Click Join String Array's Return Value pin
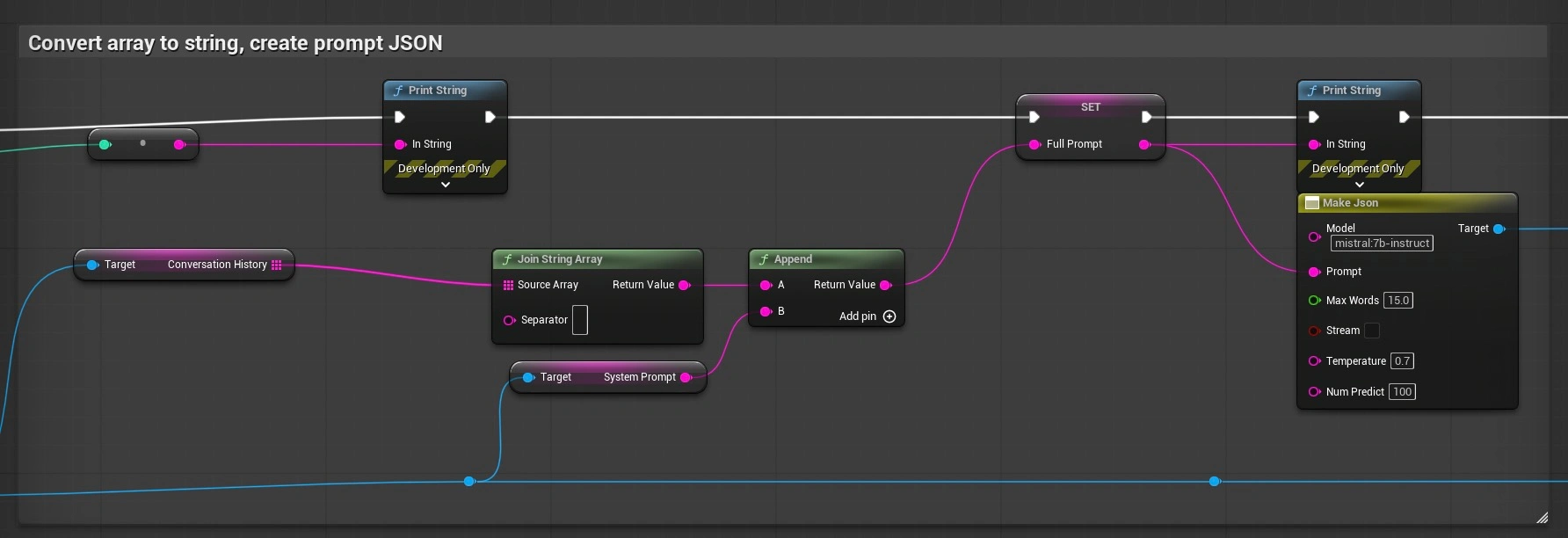The width and height of the screenshot is (1568, 538). [685, 285]
